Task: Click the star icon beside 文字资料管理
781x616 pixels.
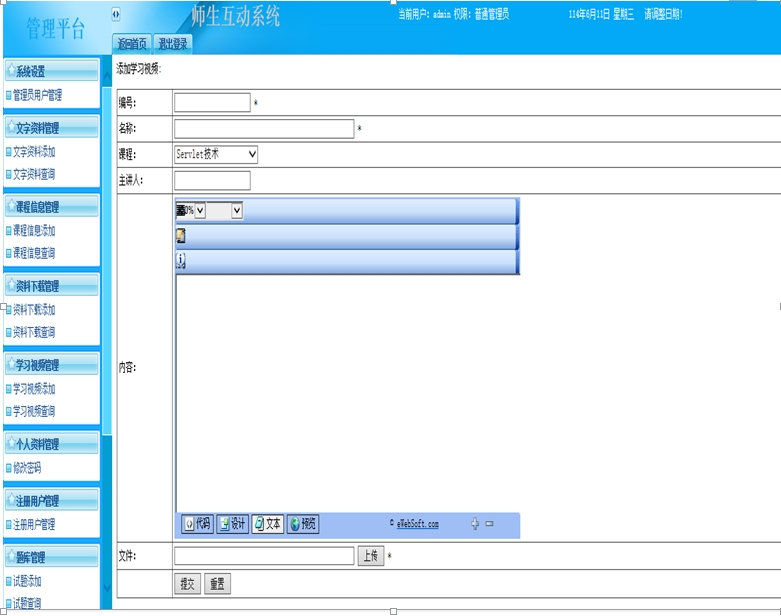Action: [x=11, y=127]
